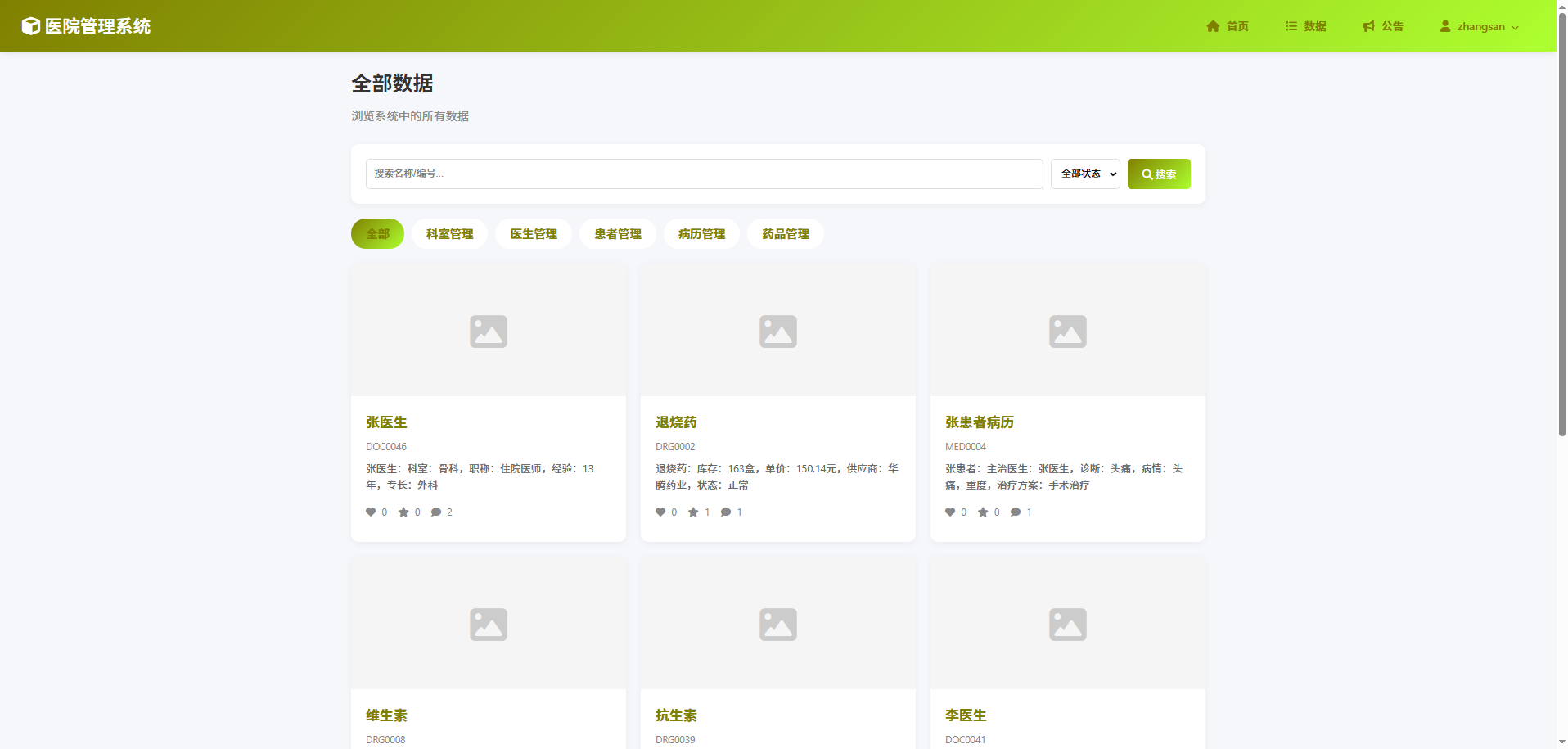Image resolution: width=1568 pixels, height=749 pixels.
Task: Switch to the 病历管理 tab
Action: tap(701, 234)
